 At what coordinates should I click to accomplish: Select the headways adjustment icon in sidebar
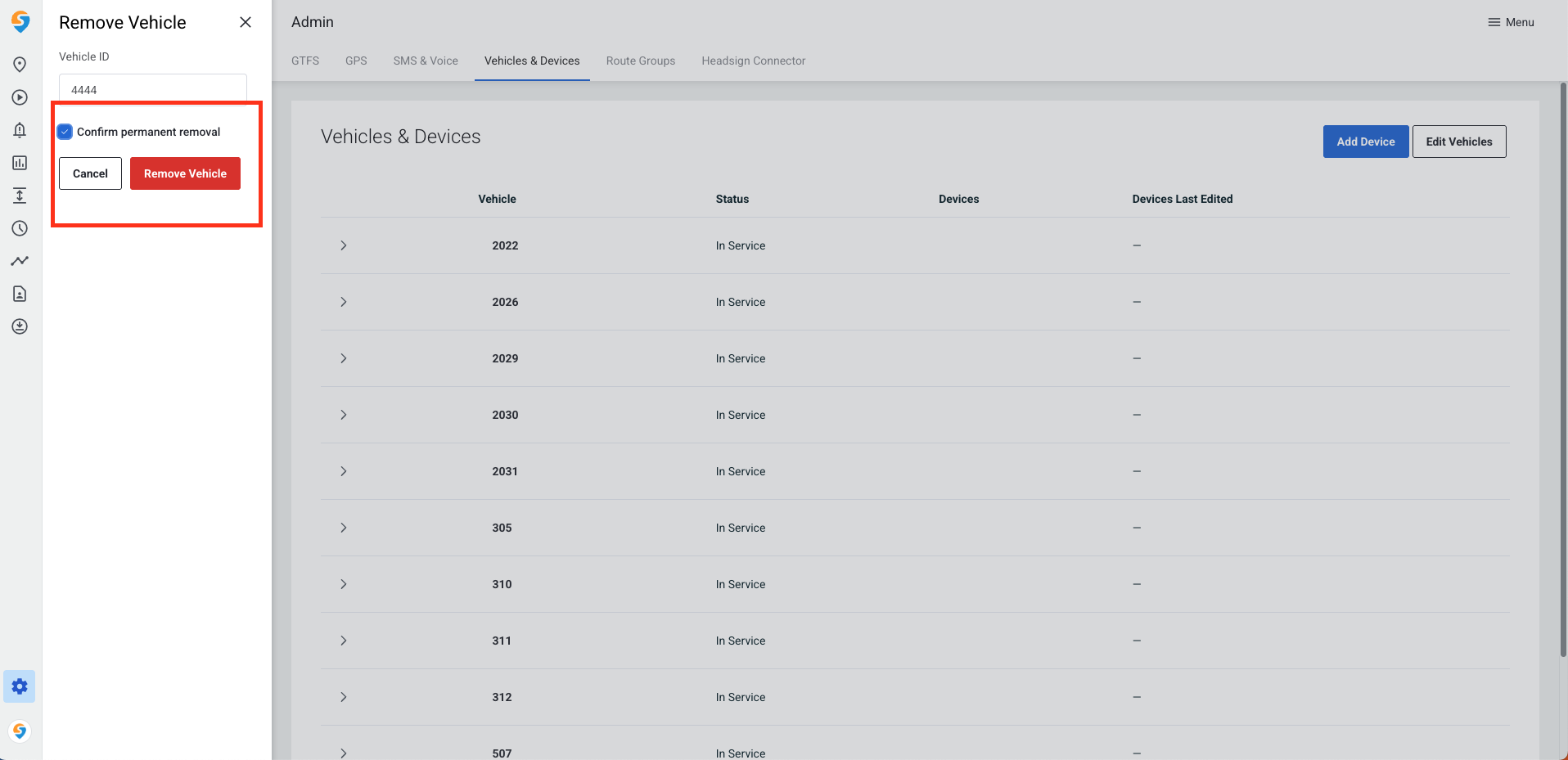[x=20, y=195]
